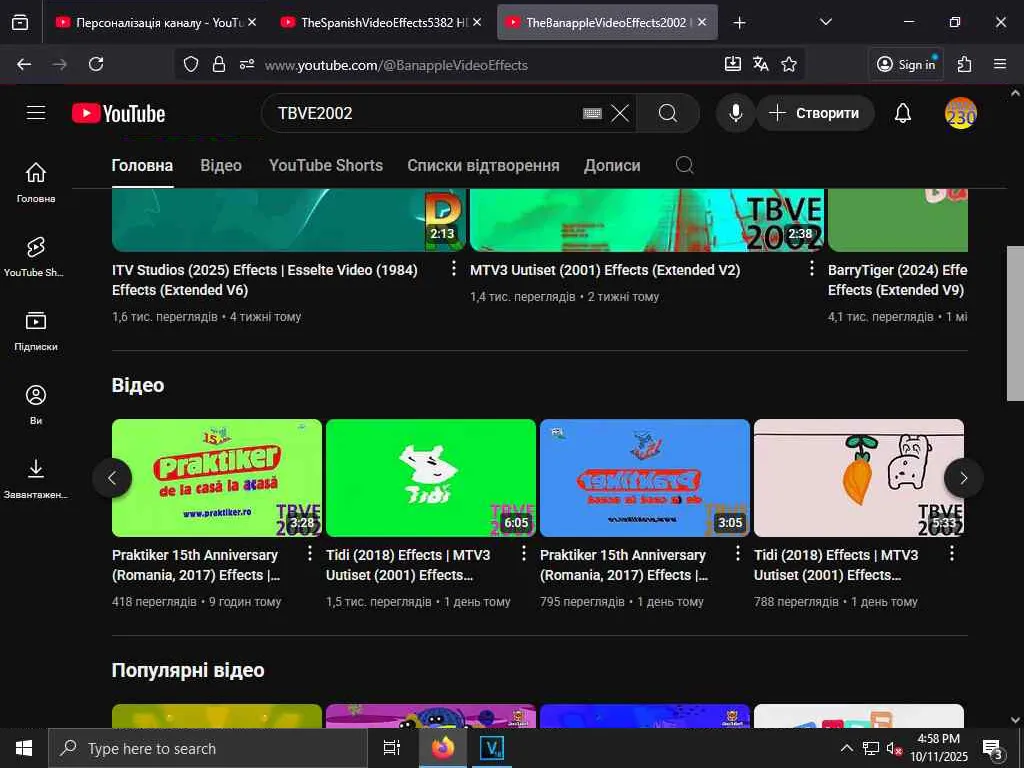Open the Популярні відео section heading
1024x768 pixels.
pyautogui.click(x=188, y=670)
